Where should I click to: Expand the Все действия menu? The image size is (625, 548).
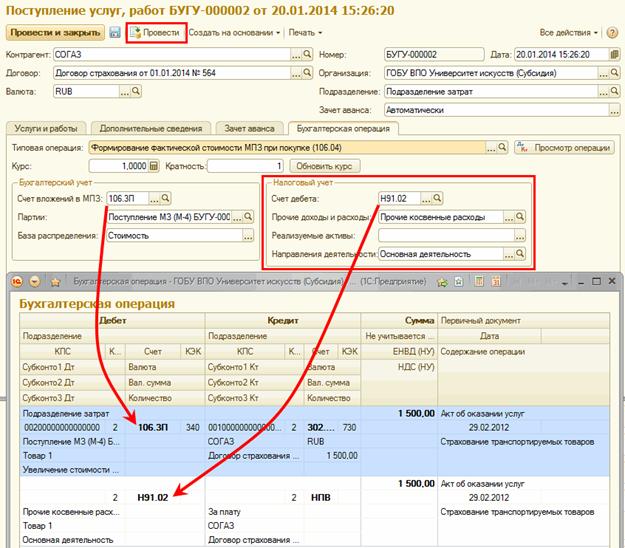point(568,33)
